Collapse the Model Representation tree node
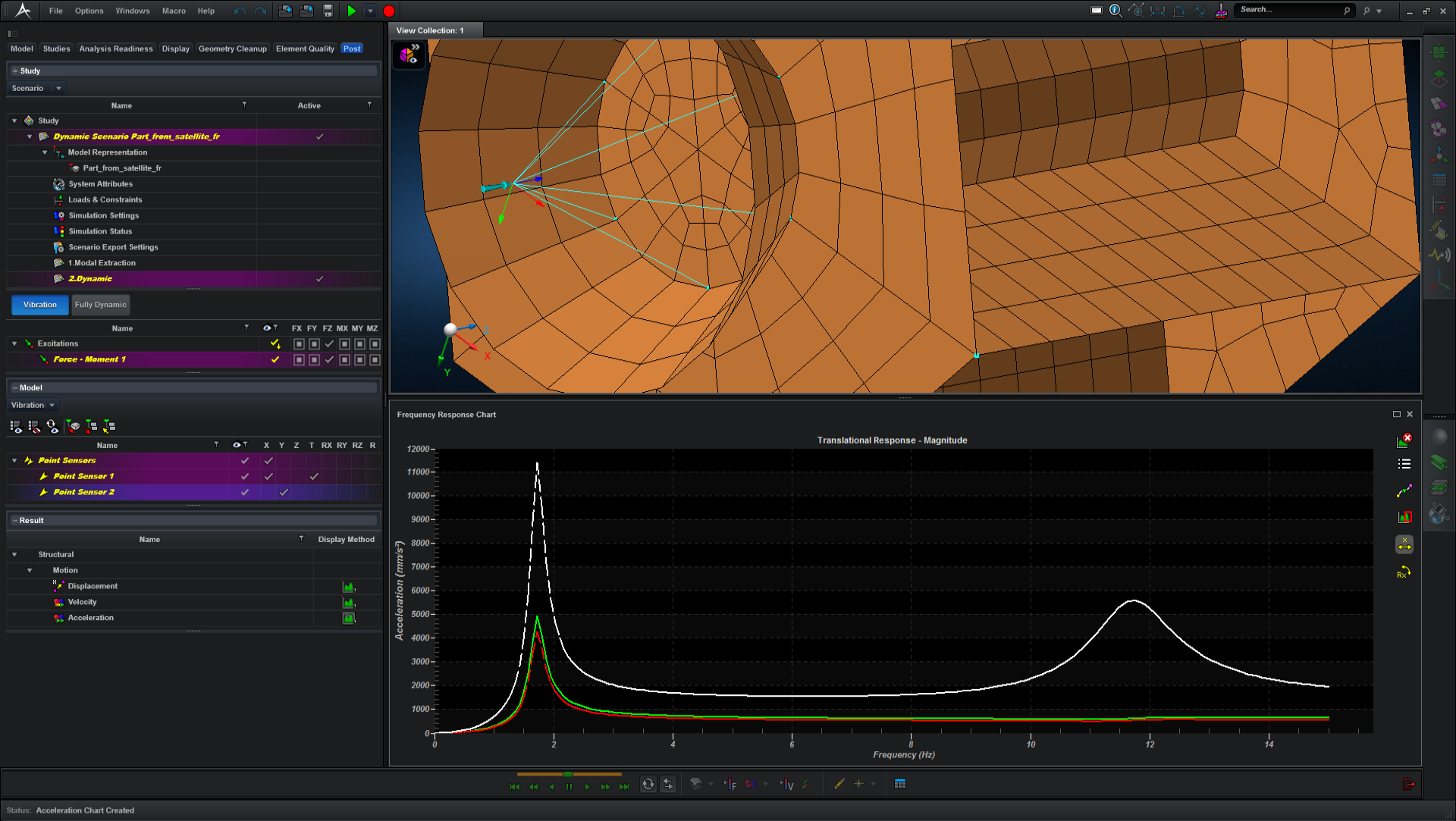The width and height of the screenshot is (1456, 821). point(45,152)
